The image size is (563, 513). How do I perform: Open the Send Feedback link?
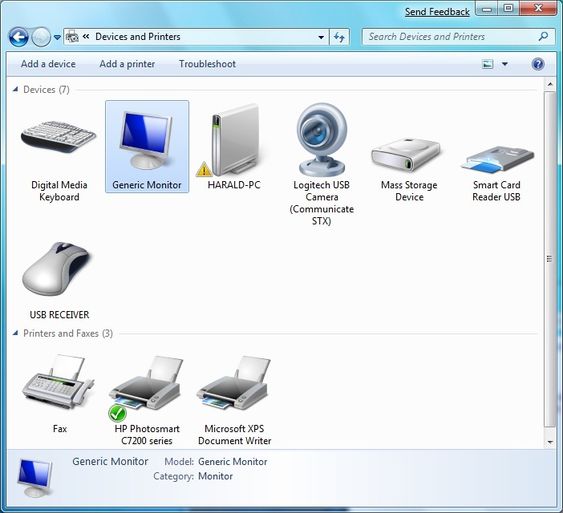(x=437, y=12)
